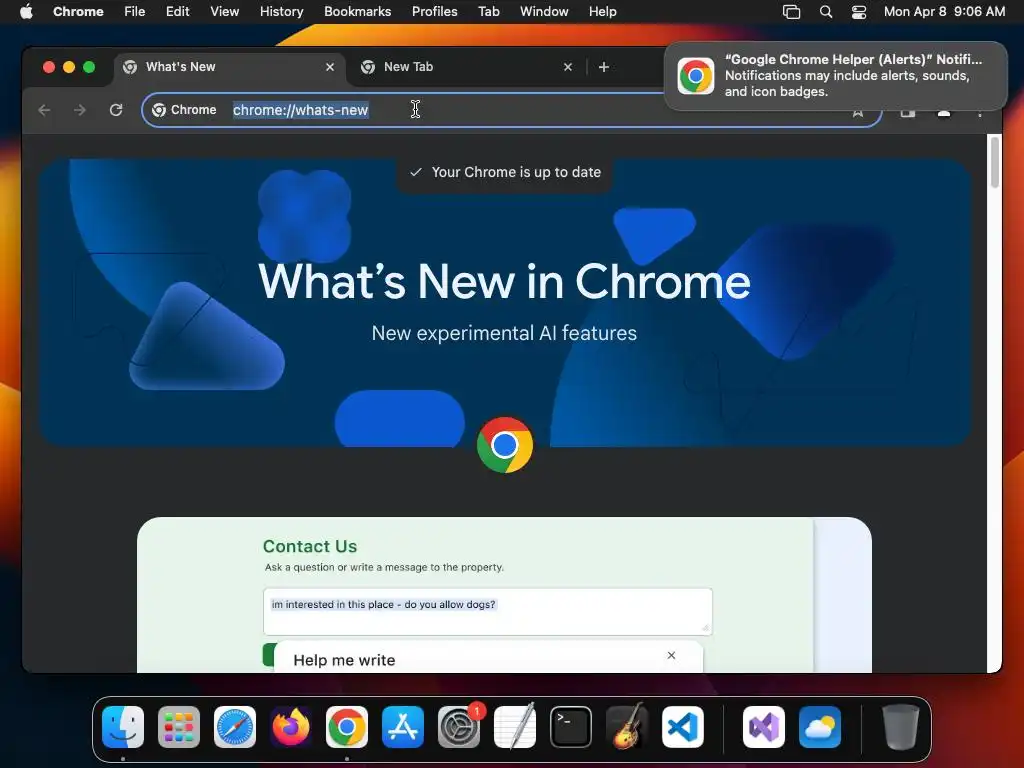The height and width of the screenshot is (768, 1024).
Task: Open Visual Studio Code from the Dock
Action: (683, 727)
